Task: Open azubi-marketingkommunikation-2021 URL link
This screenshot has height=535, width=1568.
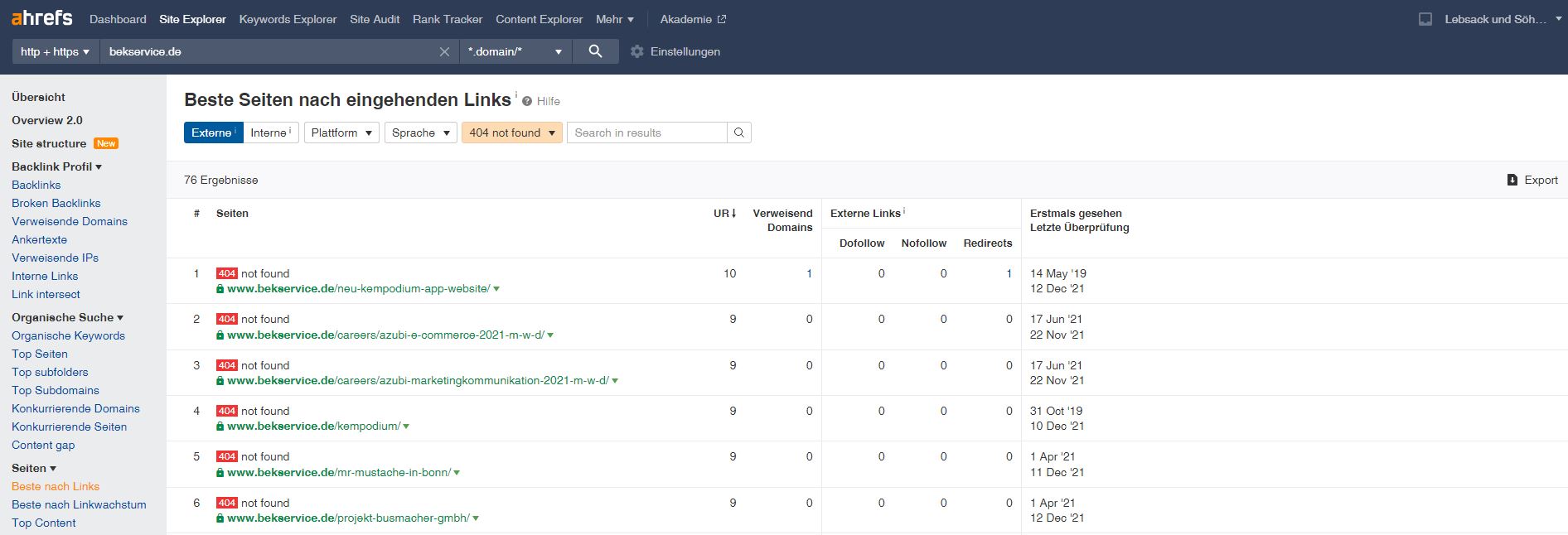Action: tap(418, 381)
